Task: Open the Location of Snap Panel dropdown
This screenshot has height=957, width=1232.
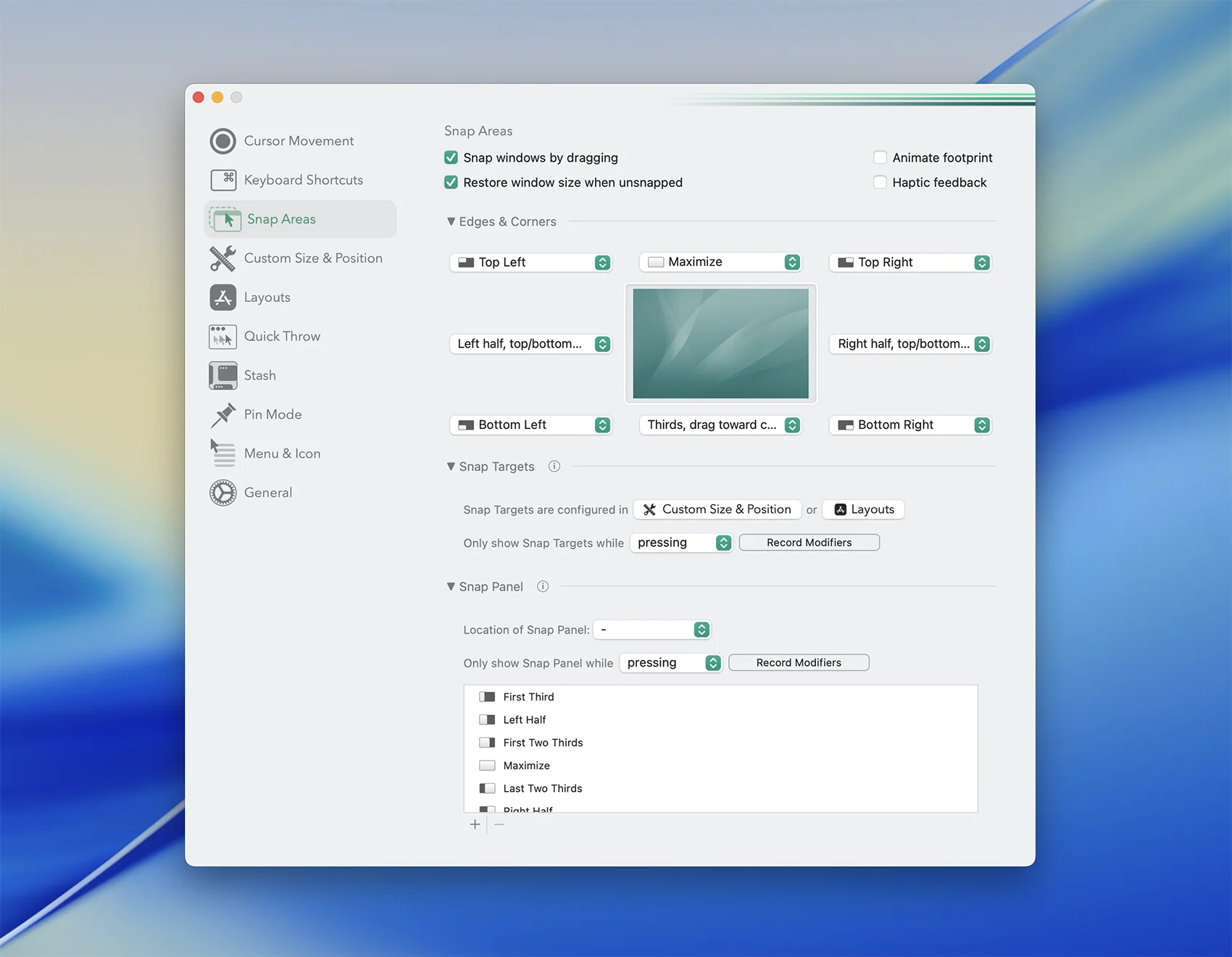Action: click(x=652, y=630)
